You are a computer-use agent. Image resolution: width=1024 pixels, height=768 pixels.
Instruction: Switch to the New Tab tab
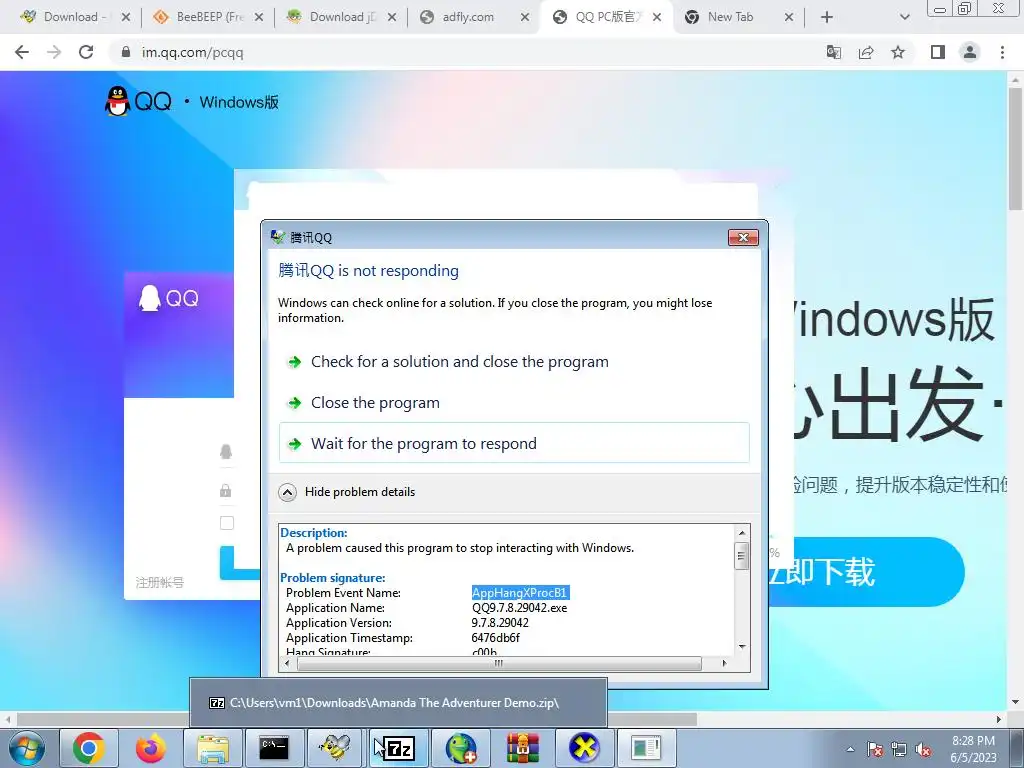[x=738, y=17]
